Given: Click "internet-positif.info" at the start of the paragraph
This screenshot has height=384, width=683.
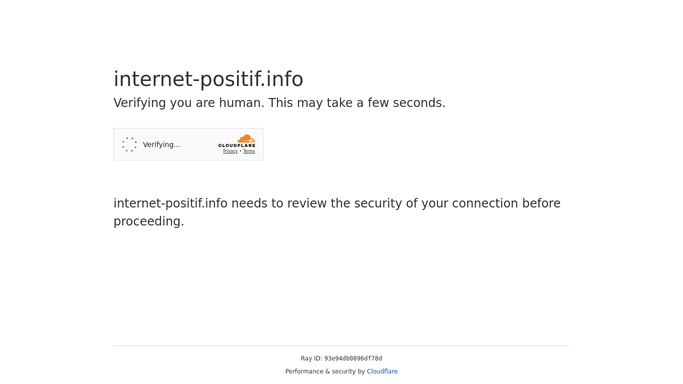Looking at the screenshot, I should 170,204.
